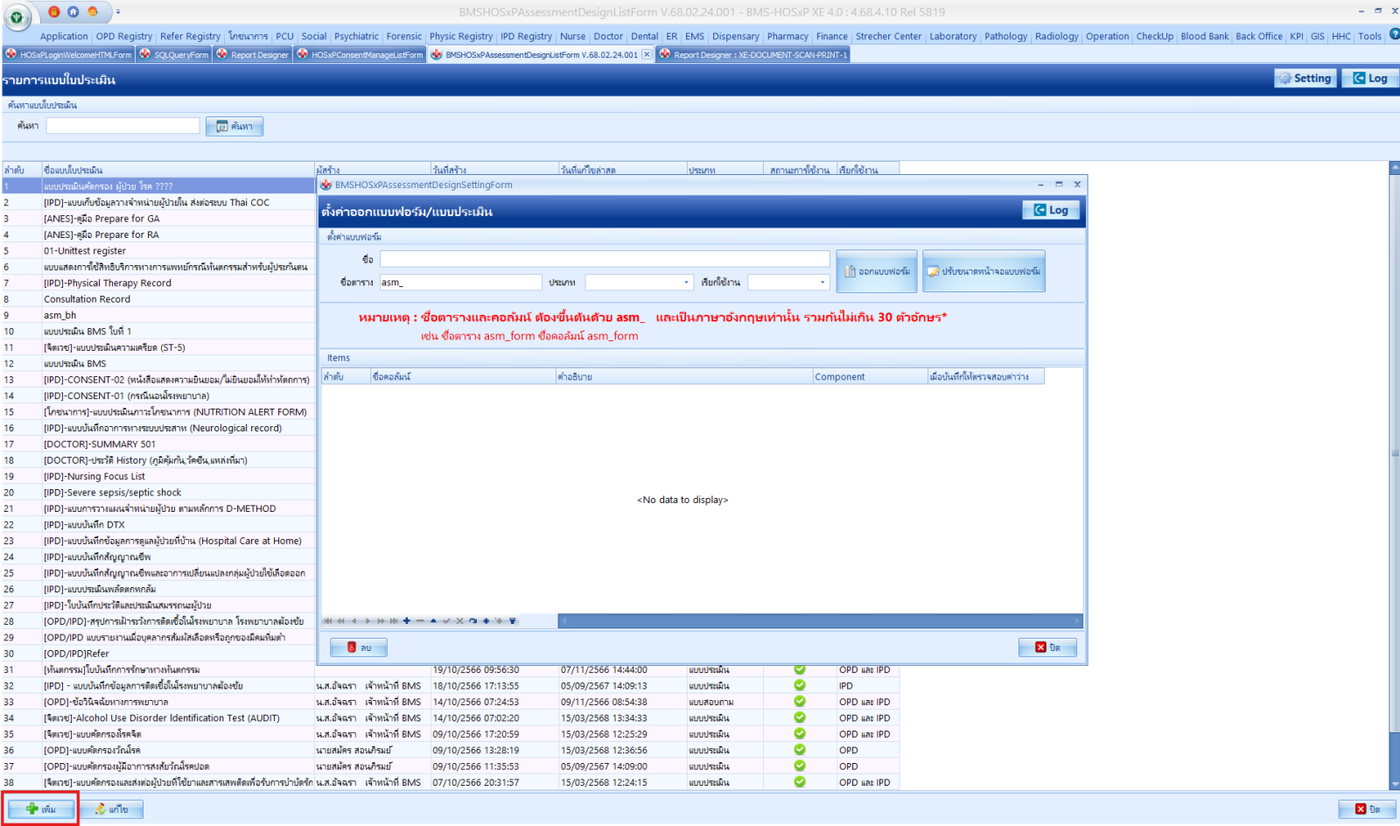Go to the first record in the Items navigator
Image resolution: width=1400 pixels, height=826 pixels.
[x=328, y=621]
